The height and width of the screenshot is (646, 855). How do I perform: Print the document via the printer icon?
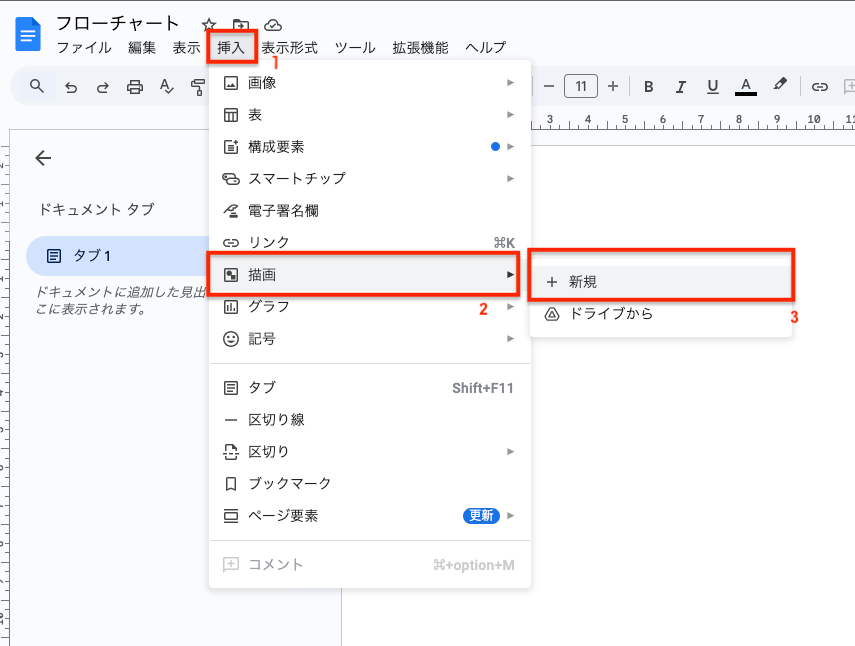(133, 87)
